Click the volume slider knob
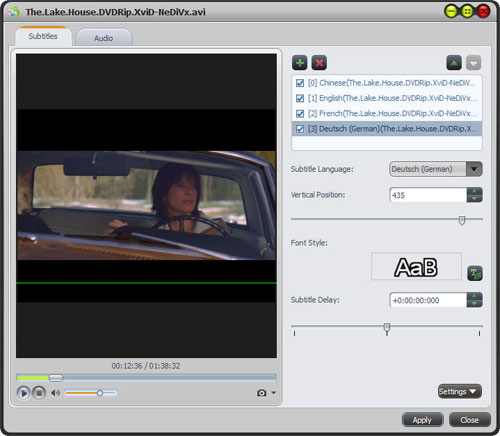This screenshot has width=500, height=436. click(100, 393)
